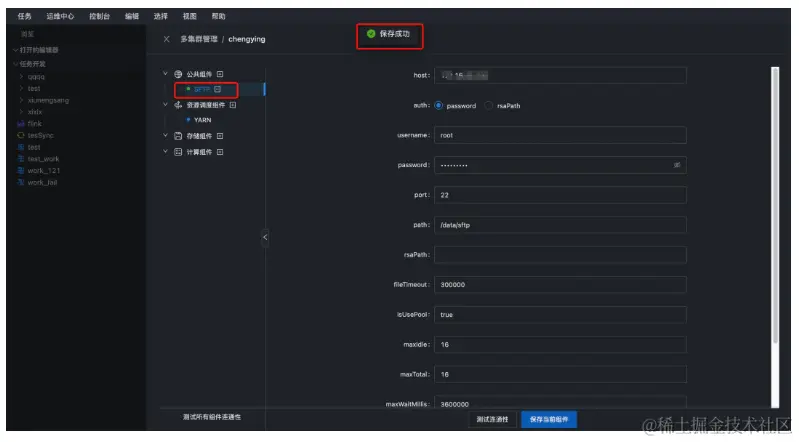799x442 pixels.
Task: Expand the xixix folder in sidebar
Action: [21, 112]
